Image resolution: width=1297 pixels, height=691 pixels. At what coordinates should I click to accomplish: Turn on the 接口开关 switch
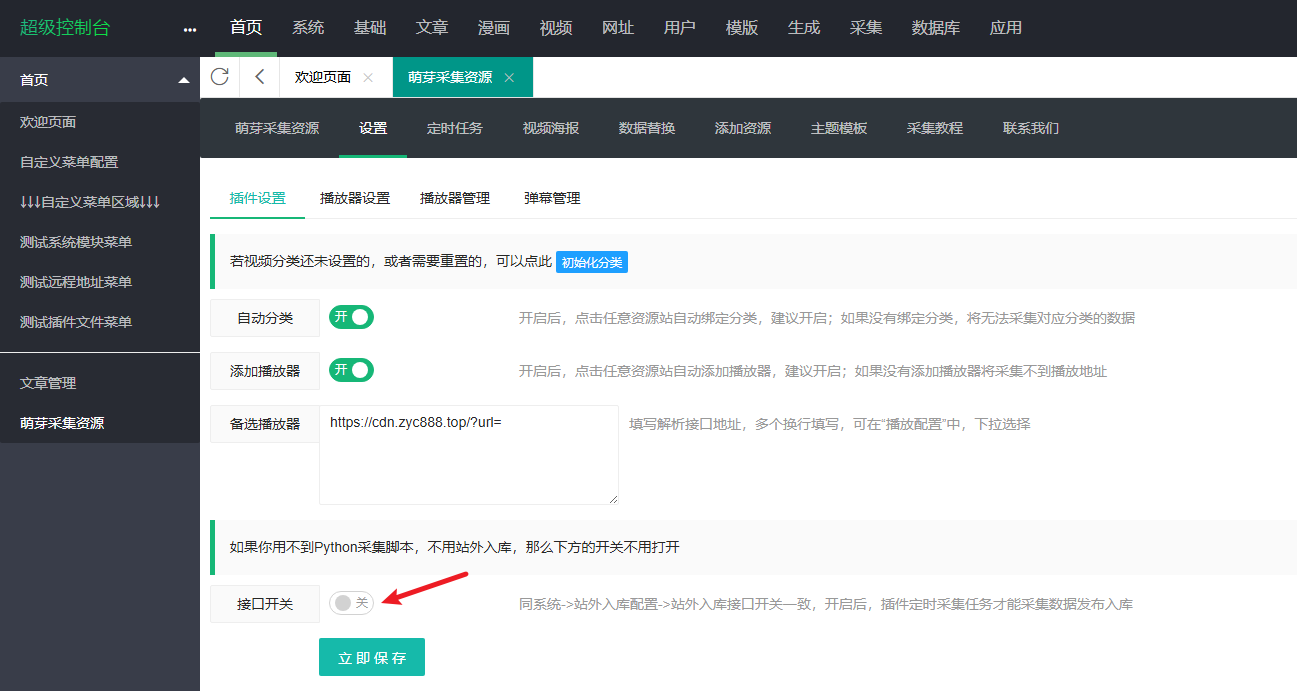[x=351, y=603]
